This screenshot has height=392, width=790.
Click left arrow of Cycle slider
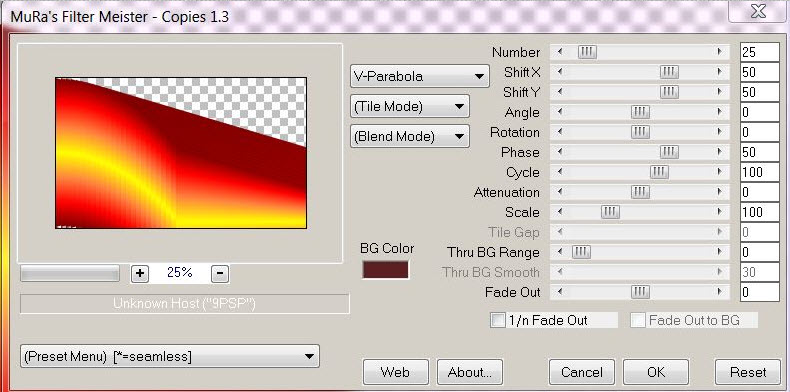[x=560, y=172]
